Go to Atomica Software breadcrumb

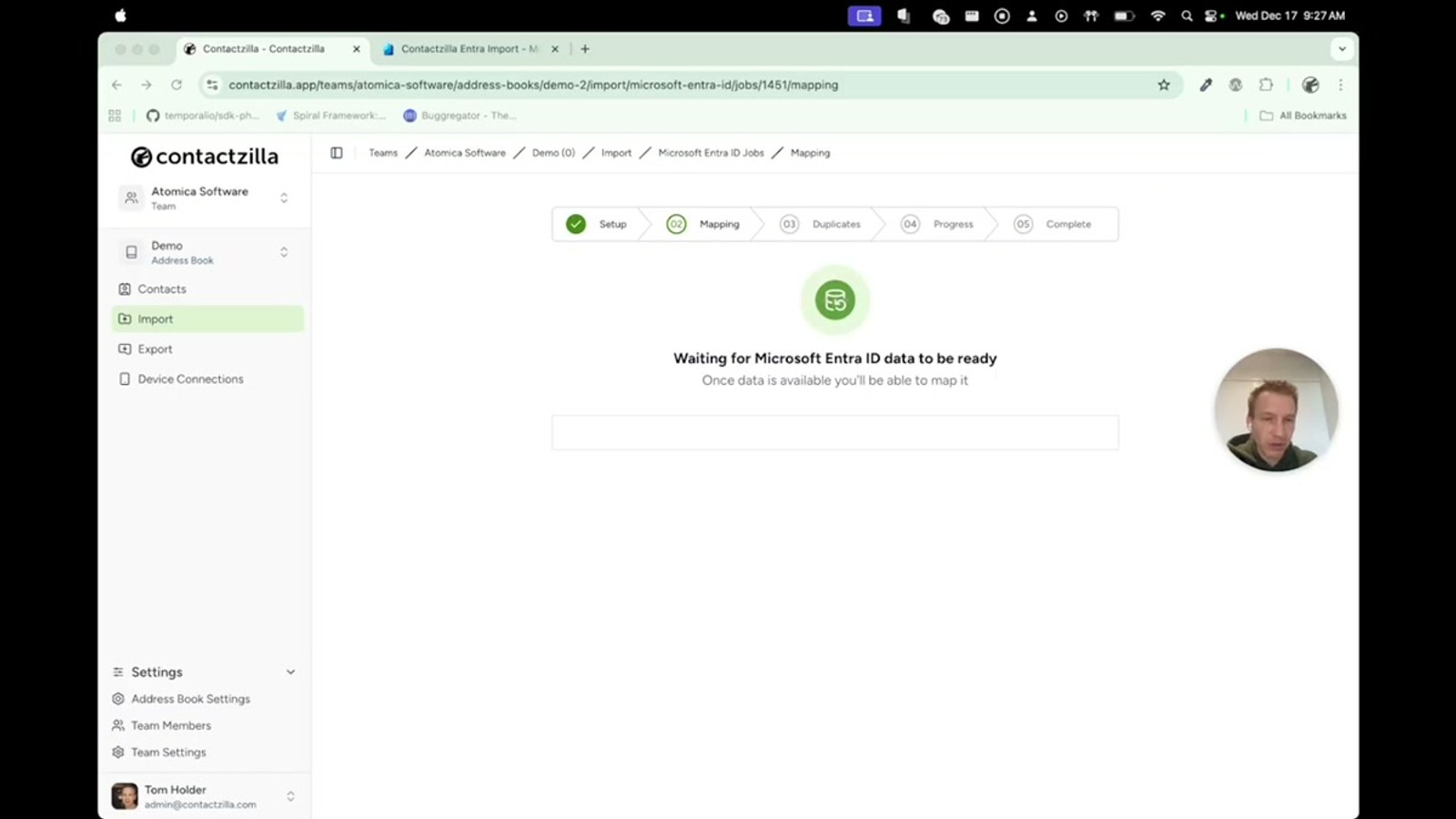click(465, 153)
